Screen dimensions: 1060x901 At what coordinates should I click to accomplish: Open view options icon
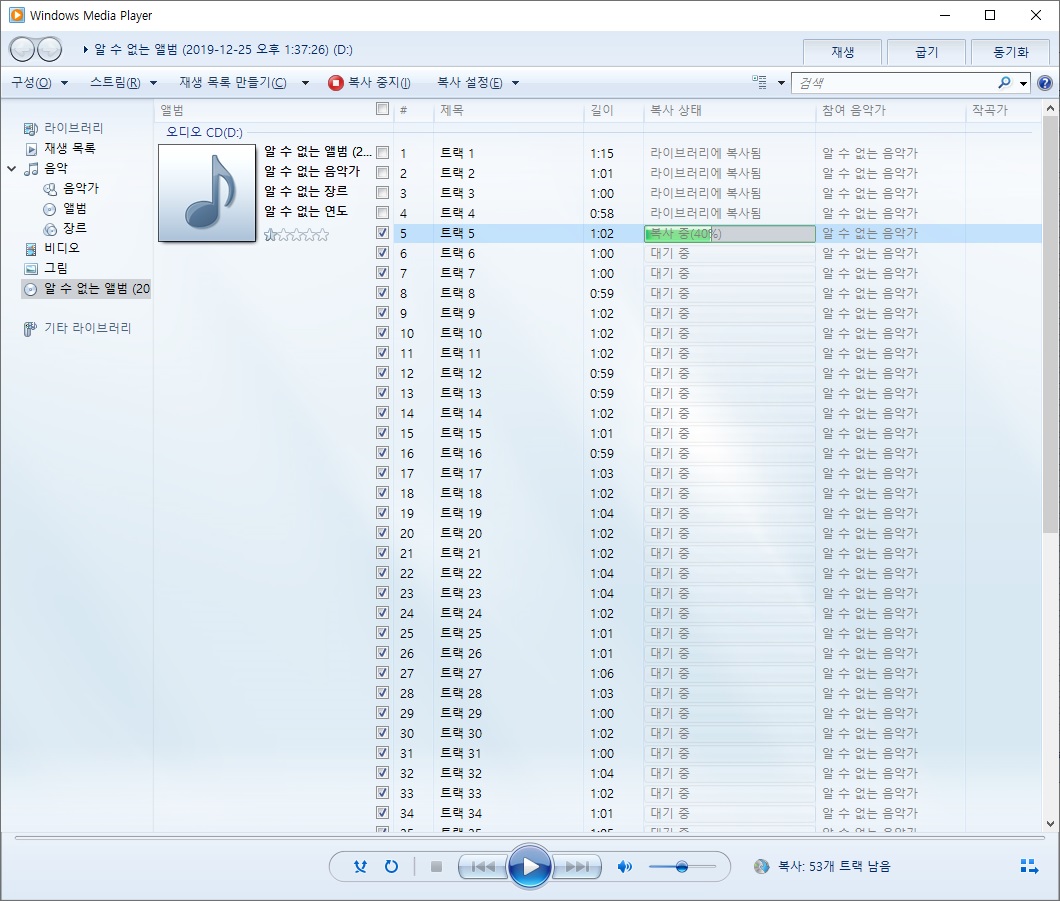(x=759, y=82)
